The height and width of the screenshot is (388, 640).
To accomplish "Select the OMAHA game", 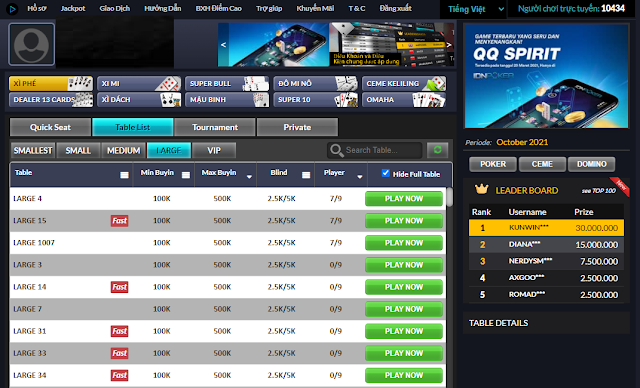I will 404,100.
